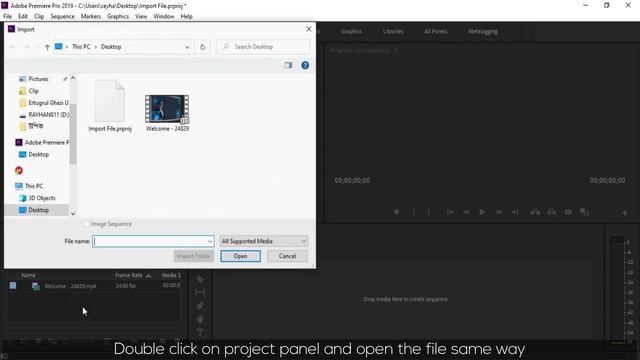
Task: Toggle the preview pane icon in the Import dialog
Action: 288,65
